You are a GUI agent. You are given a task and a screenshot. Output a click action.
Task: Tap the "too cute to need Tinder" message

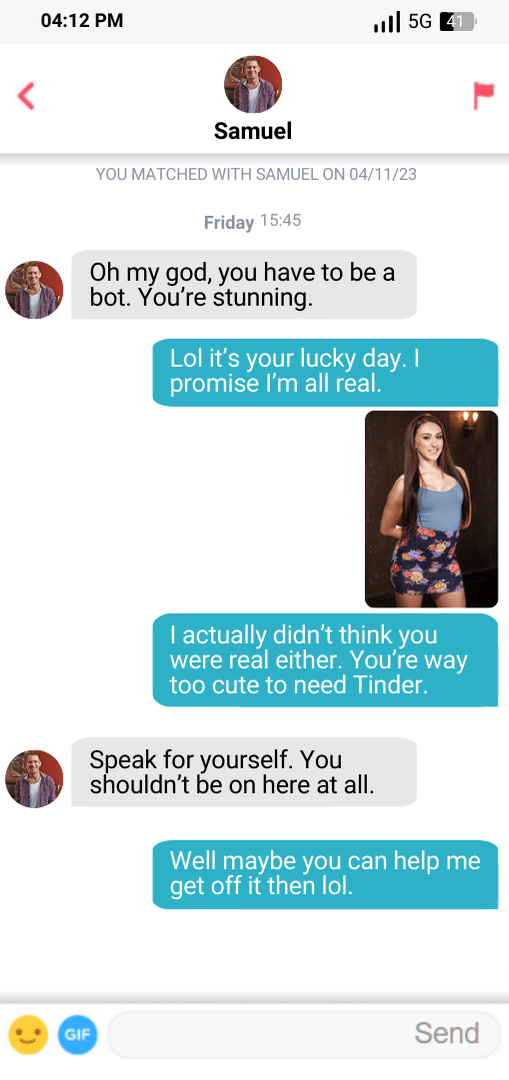(x=325, y=660)
